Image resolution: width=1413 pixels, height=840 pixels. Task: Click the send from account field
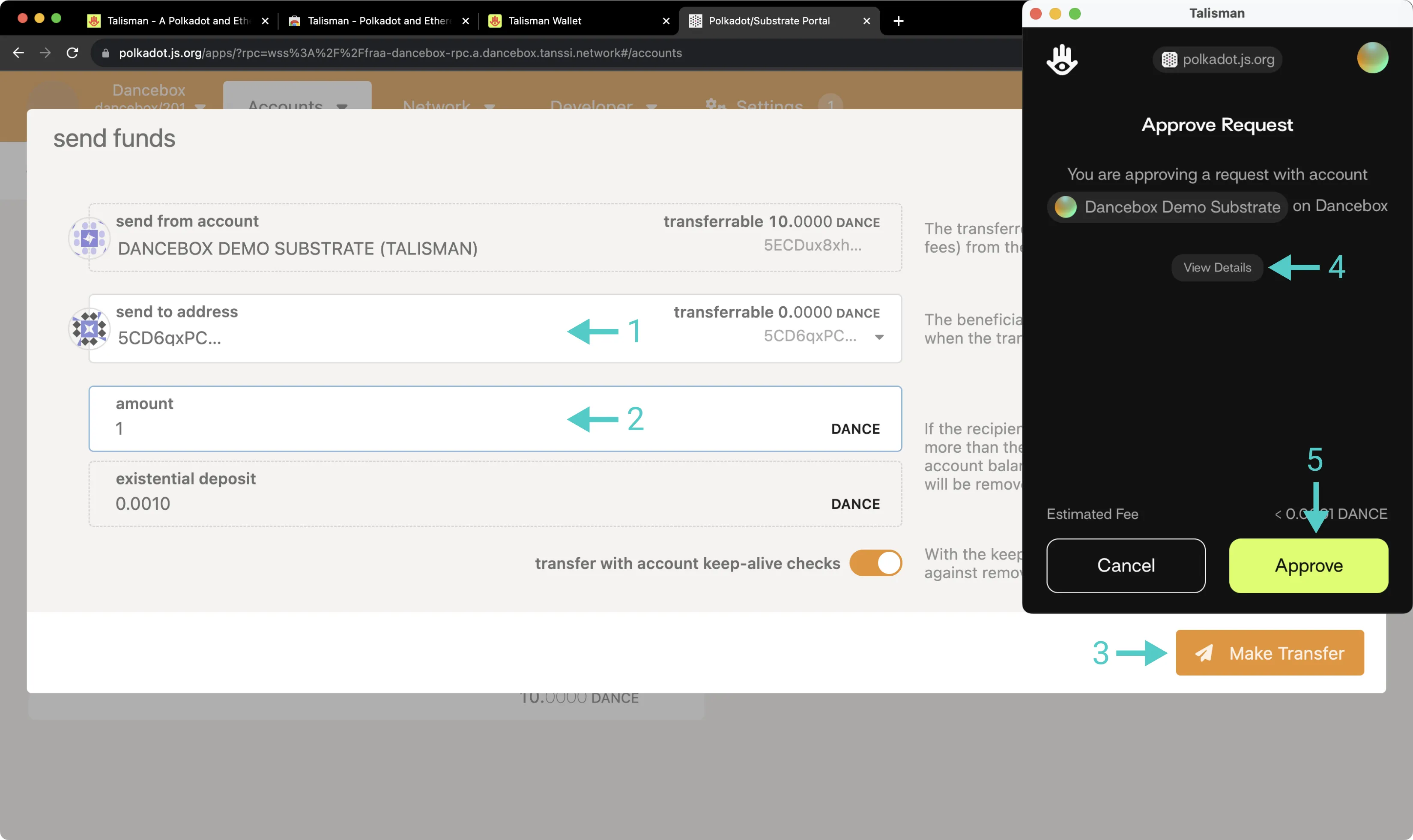tap(495, 238)
